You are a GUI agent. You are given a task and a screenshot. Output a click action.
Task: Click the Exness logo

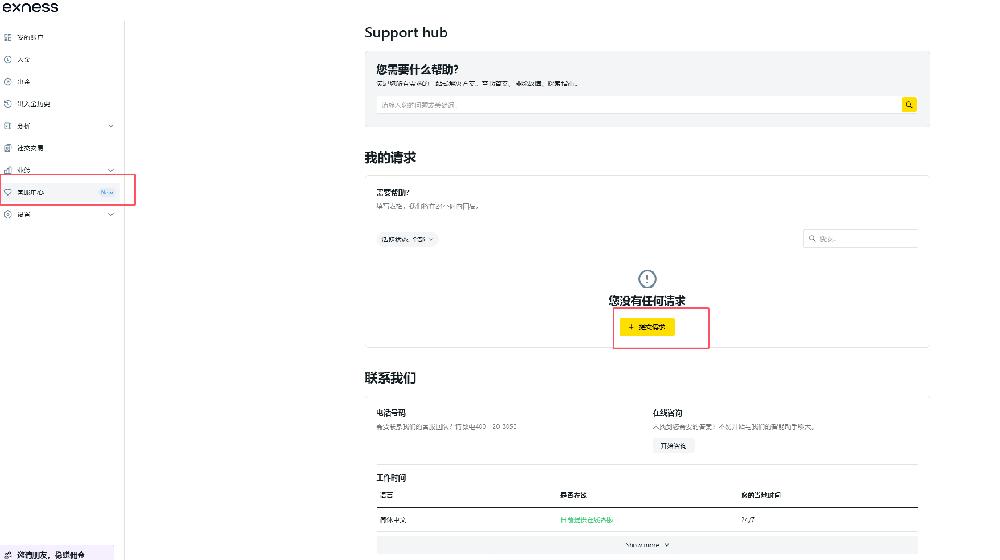click(30, 8)
